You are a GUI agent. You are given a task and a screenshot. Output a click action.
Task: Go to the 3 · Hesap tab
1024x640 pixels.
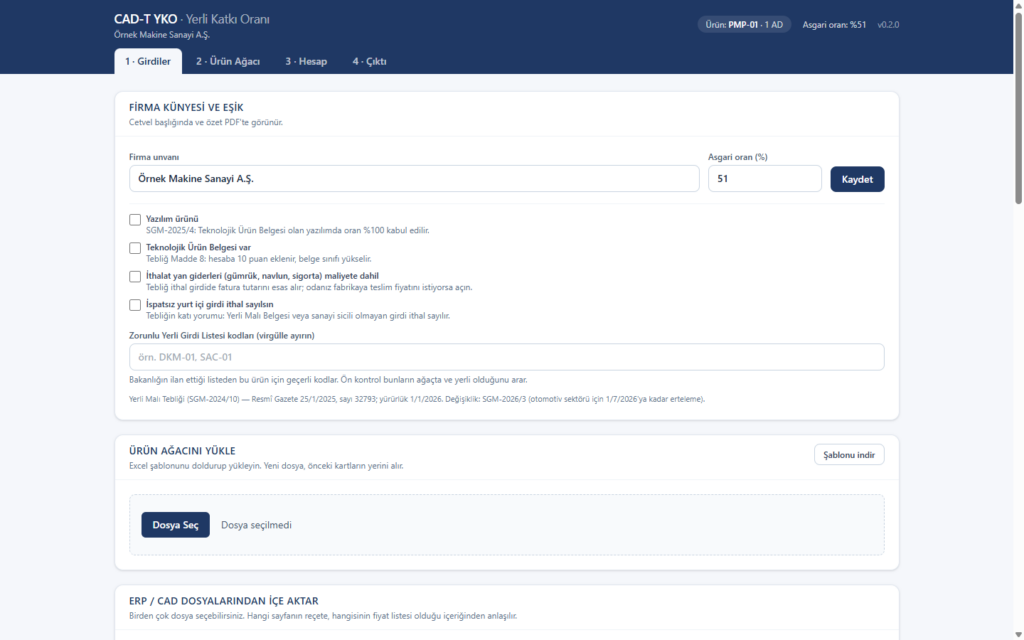tap(306, 61)
